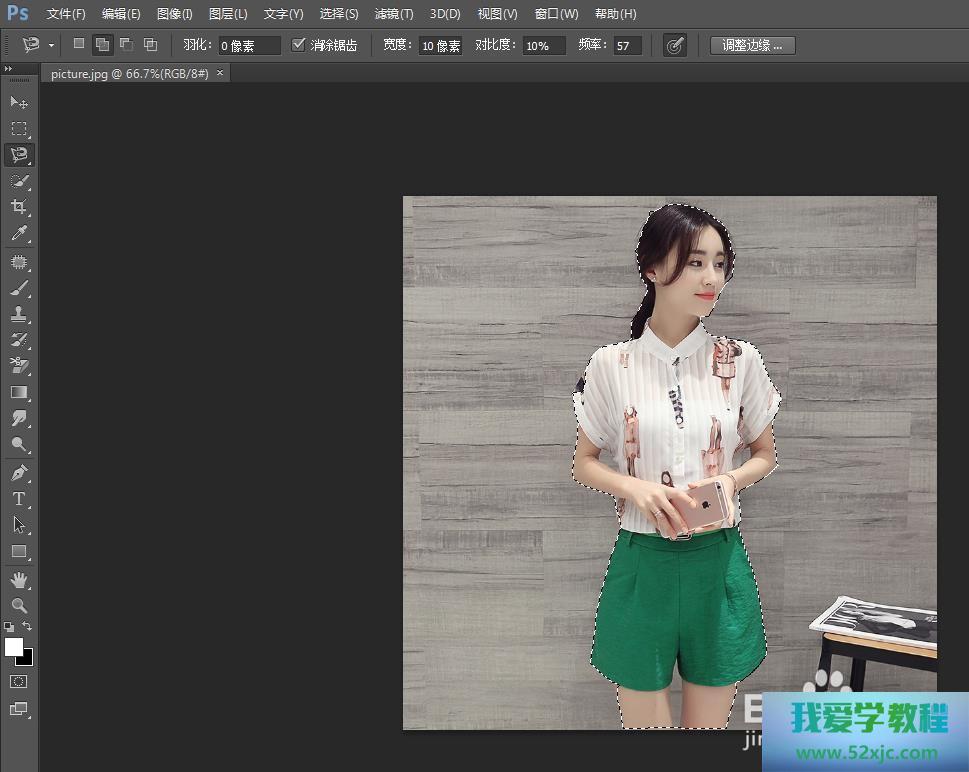Open the 滤镜(T) menu
This screenshot has height=772, width=969.
tap(393, 14)
